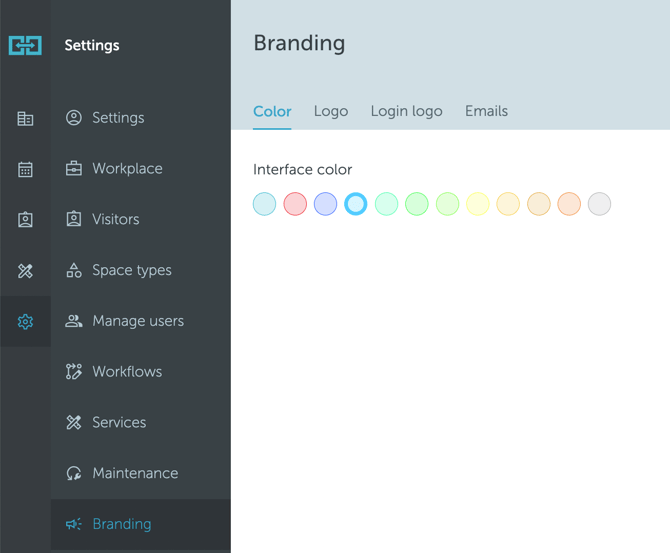Open Workplace settings page

click(126, 168)
